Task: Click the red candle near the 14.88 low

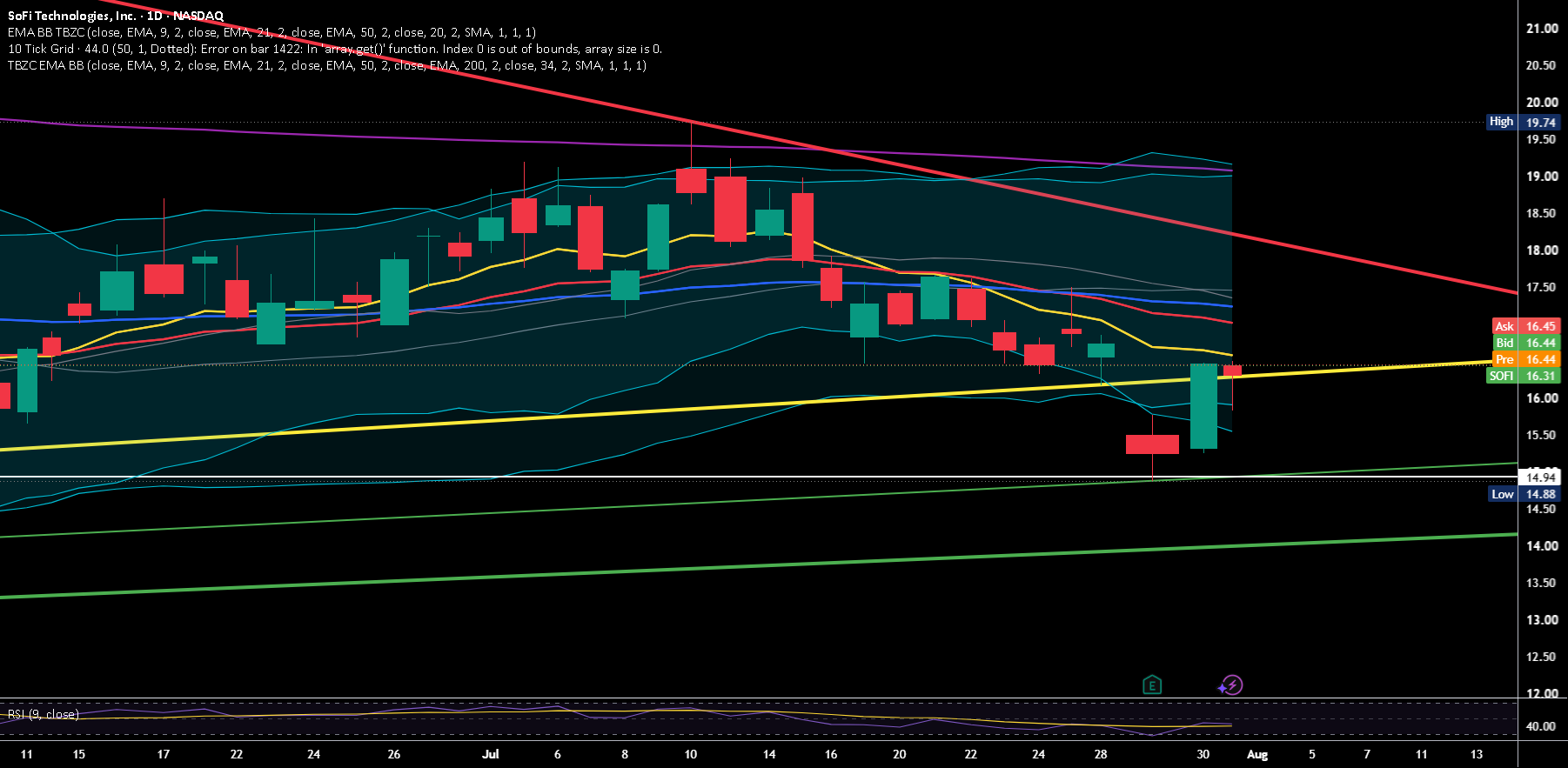Action: (x=1152, y=444)
